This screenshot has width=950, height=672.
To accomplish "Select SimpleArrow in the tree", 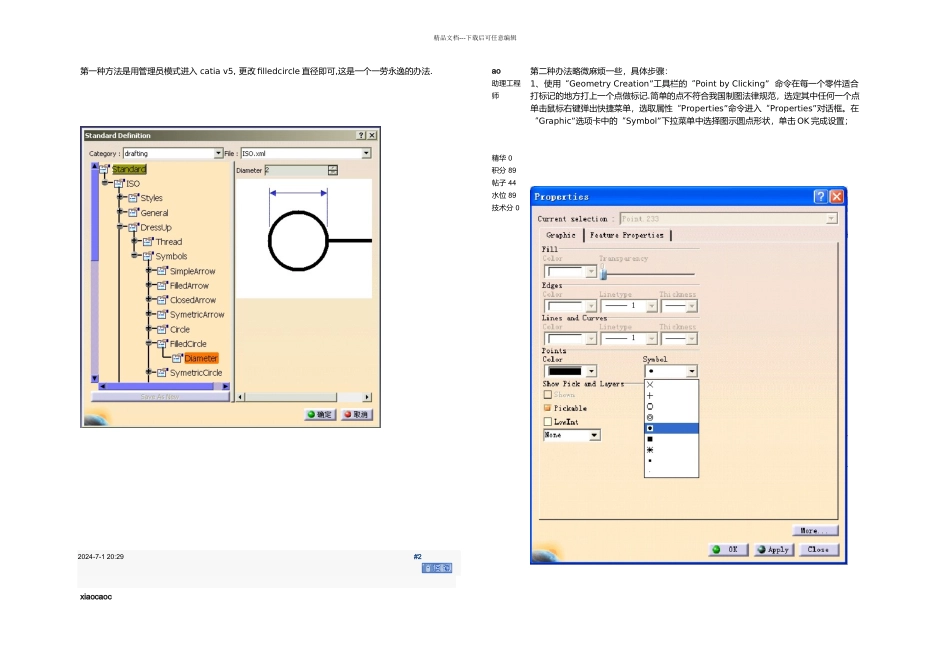I will click(192, 271).
